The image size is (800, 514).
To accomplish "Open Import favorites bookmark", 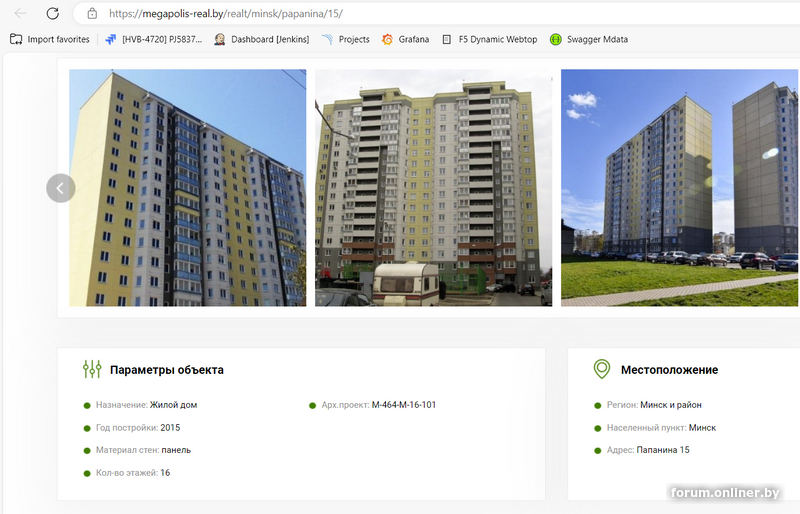I will 49,39.
